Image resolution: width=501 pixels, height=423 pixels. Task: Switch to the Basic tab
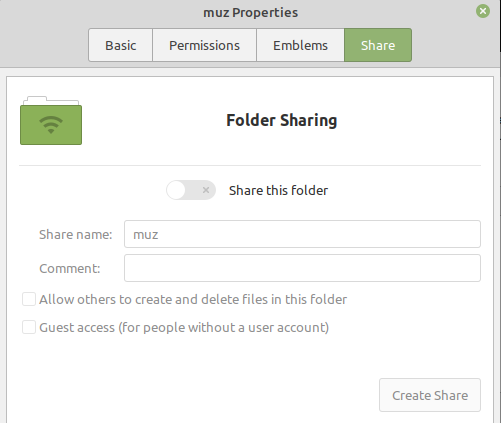click(x=120, y=45)
